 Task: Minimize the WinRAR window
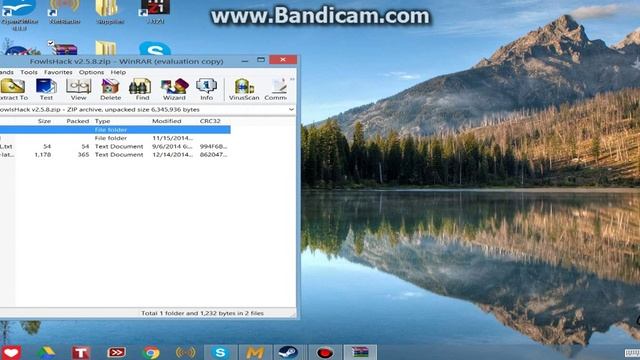(245, 61)
